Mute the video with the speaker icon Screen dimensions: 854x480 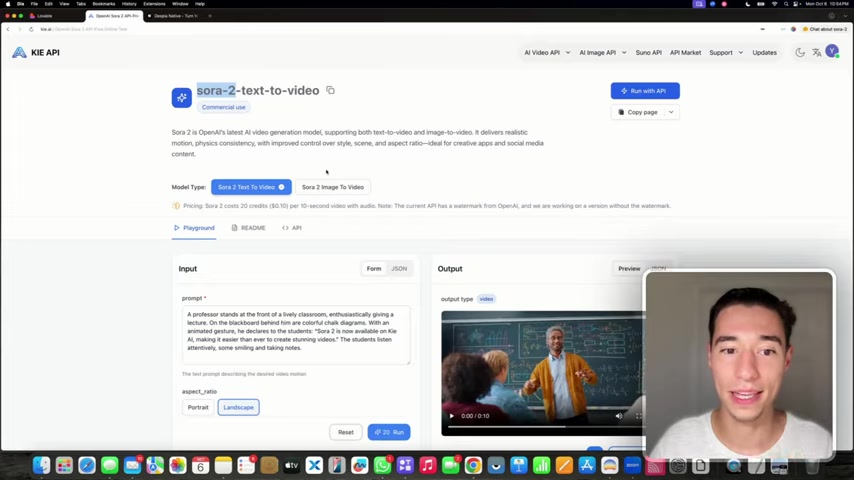coord(618,416)
